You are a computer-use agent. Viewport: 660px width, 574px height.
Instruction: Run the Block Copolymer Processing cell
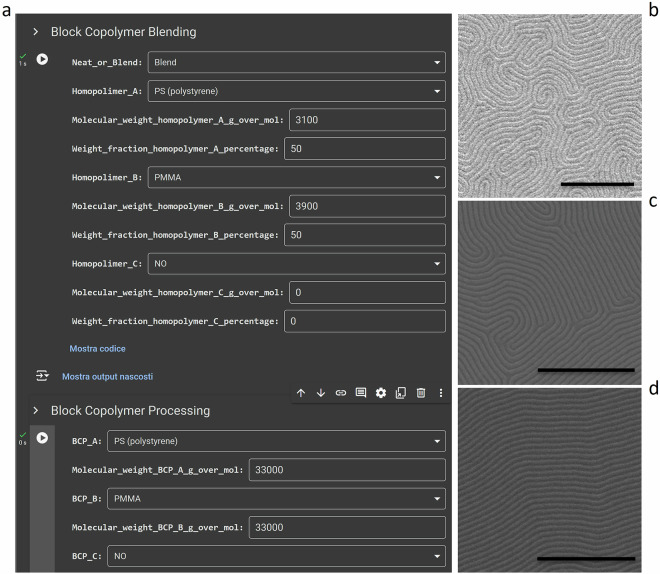point(42,438)
